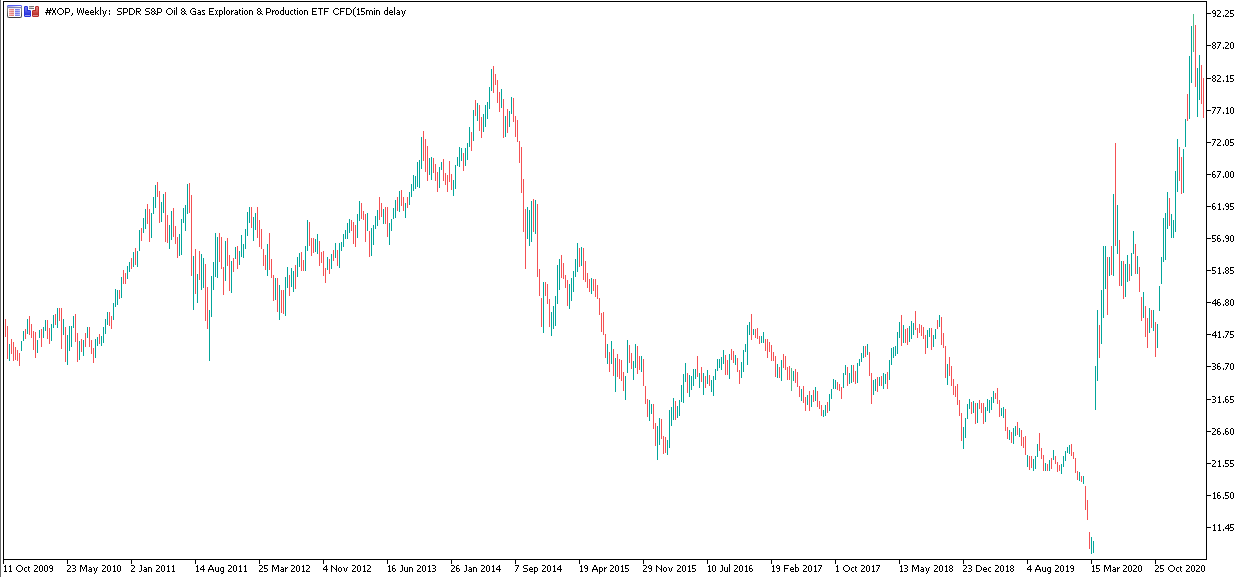Click the 36.70 price axis label

[1224, 367]
